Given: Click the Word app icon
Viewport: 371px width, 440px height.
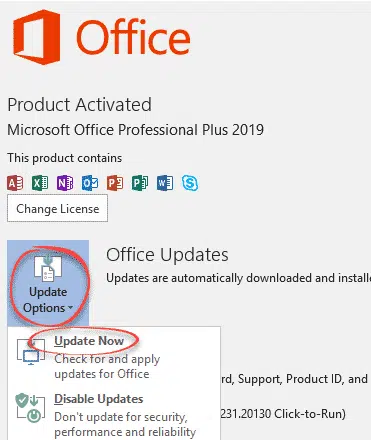Looking at the screenshot, I should pos(165,183).
